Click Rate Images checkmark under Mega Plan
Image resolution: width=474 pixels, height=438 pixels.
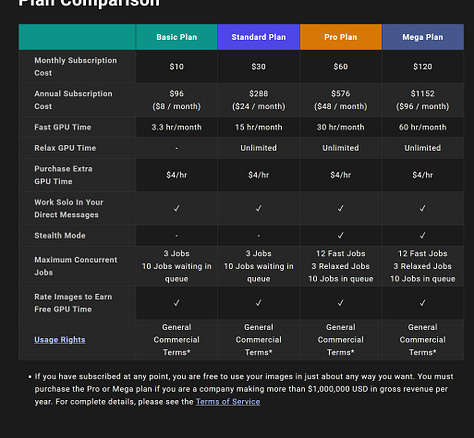[423, 303]
